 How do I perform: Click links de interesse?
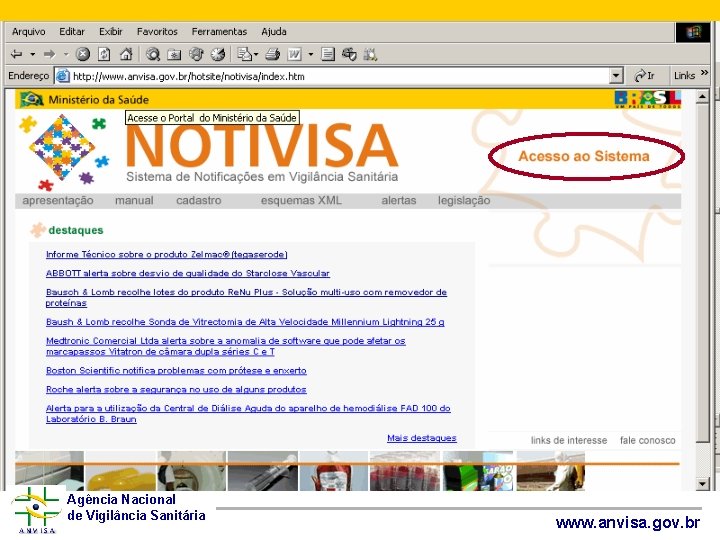[569, 440]
